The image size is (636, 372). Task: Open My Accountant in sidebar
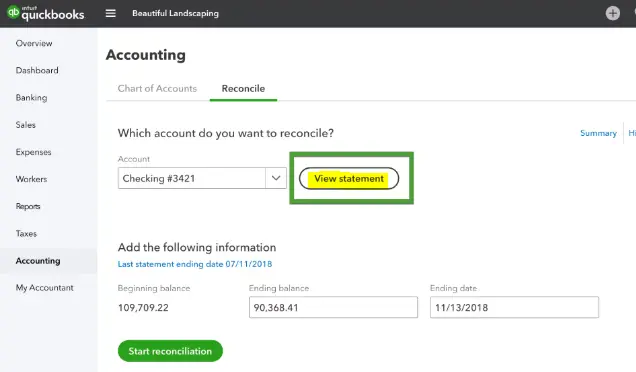[x=45, y=288]
